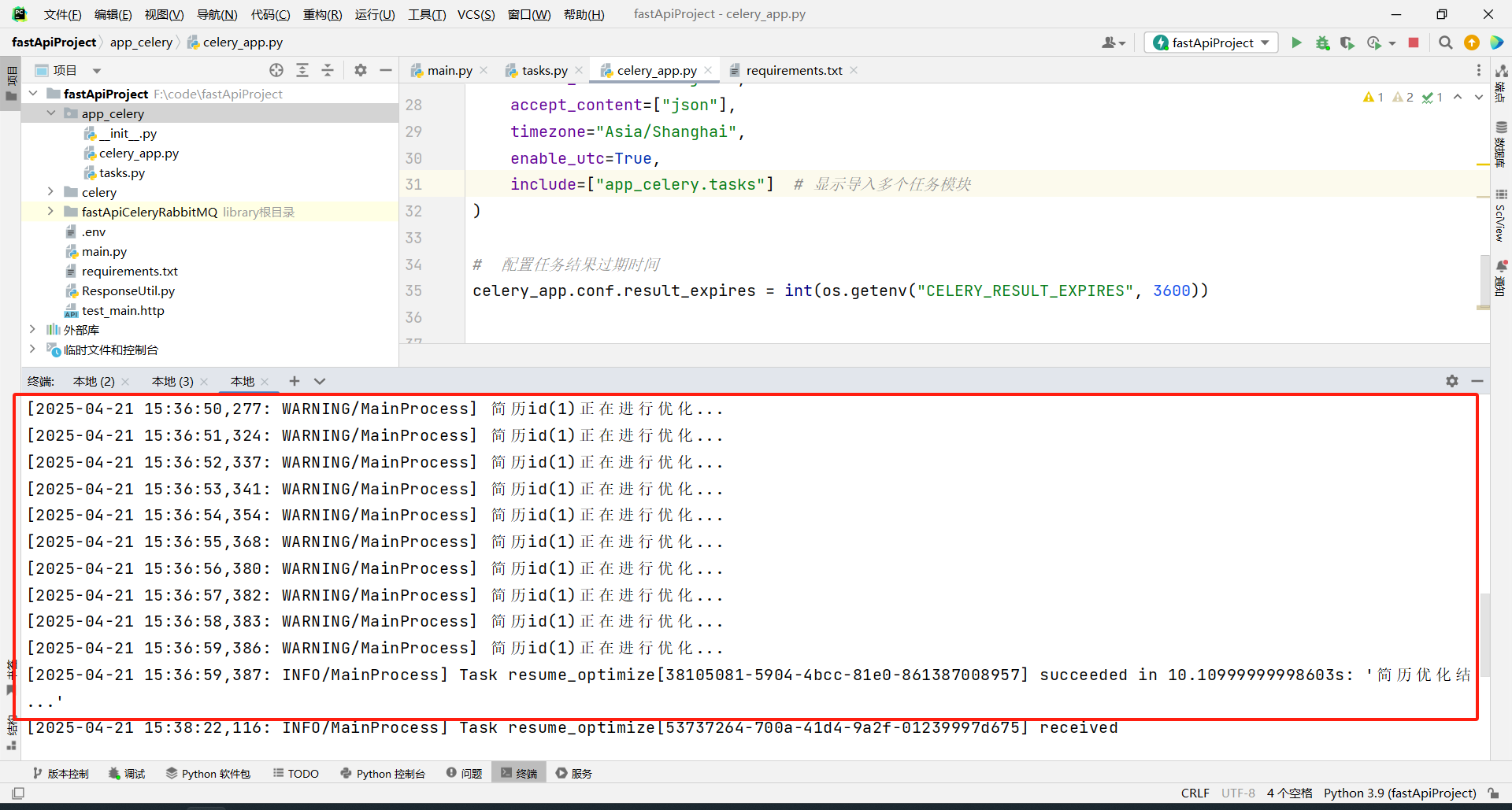1512x810 pixels.
Task: Open the 文件(F) menu
Action: [63, 14]
